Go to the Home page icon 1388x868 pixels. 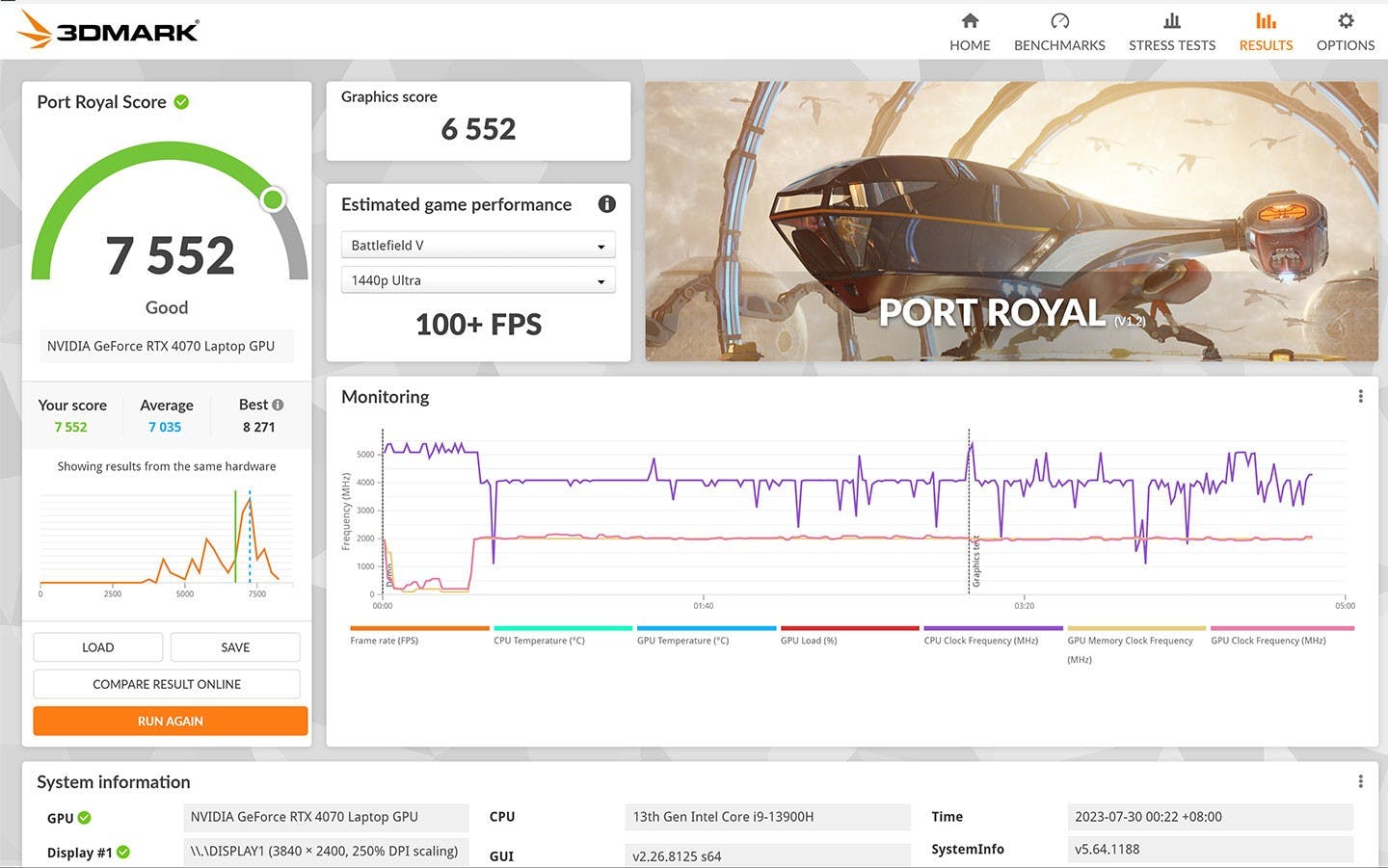tap(970, 21)
